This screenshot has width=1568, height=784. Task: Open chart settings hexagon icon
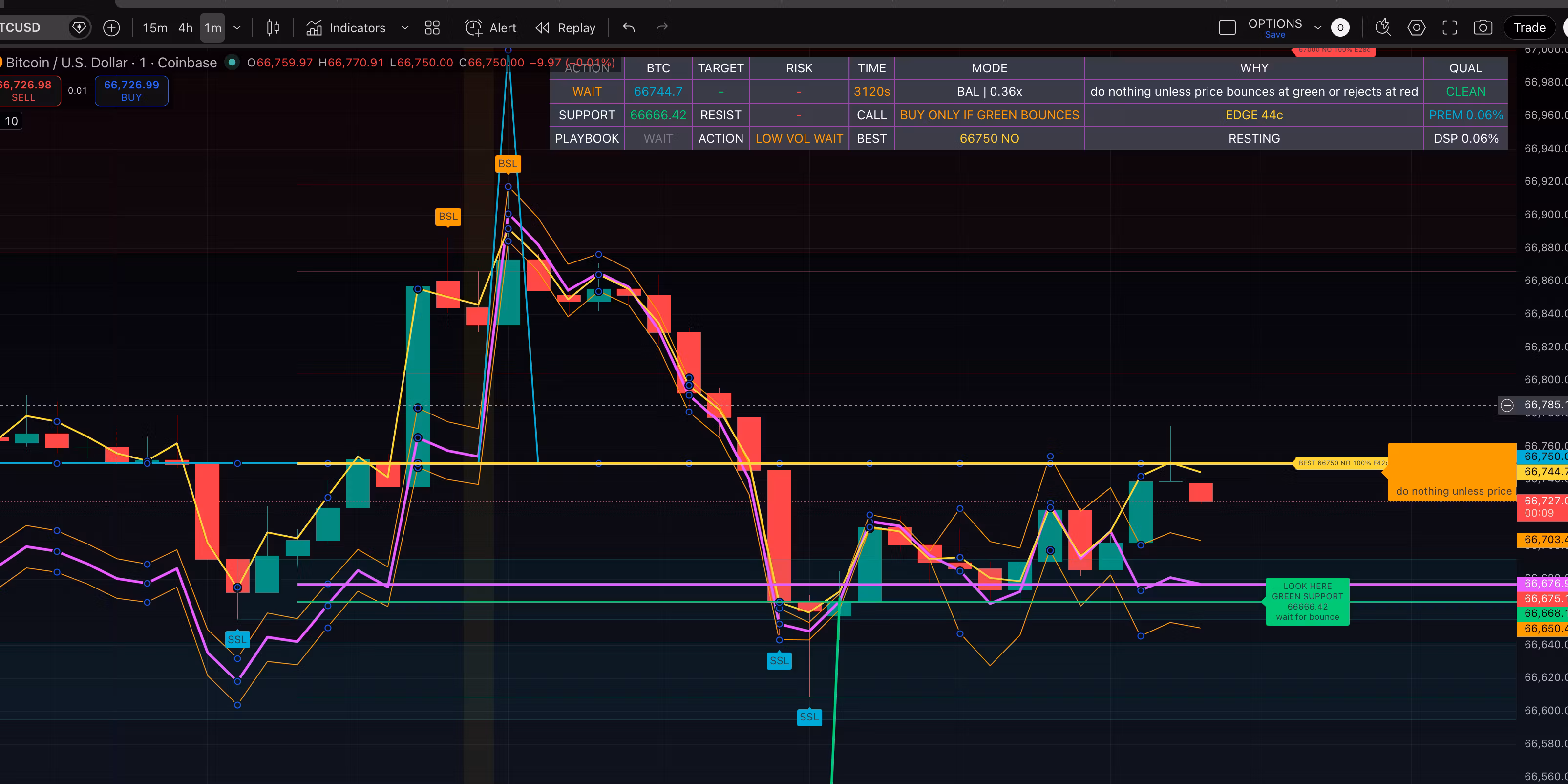1417,27
